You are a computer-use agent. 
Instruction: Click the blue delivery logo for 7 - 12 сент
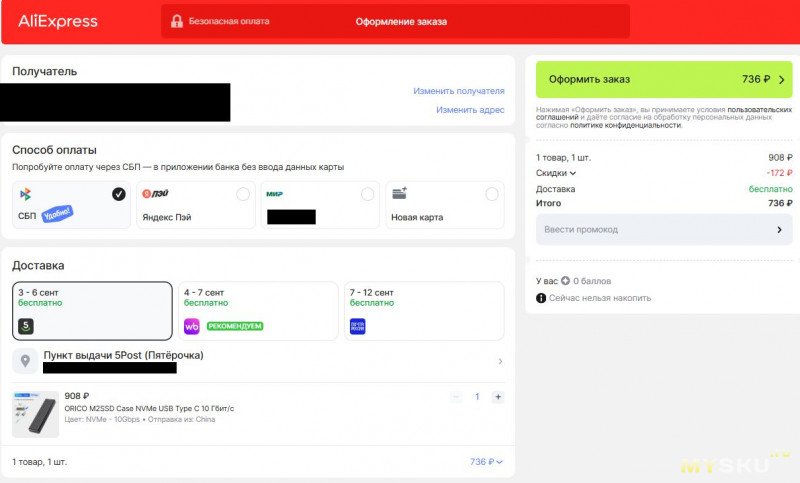358,326
